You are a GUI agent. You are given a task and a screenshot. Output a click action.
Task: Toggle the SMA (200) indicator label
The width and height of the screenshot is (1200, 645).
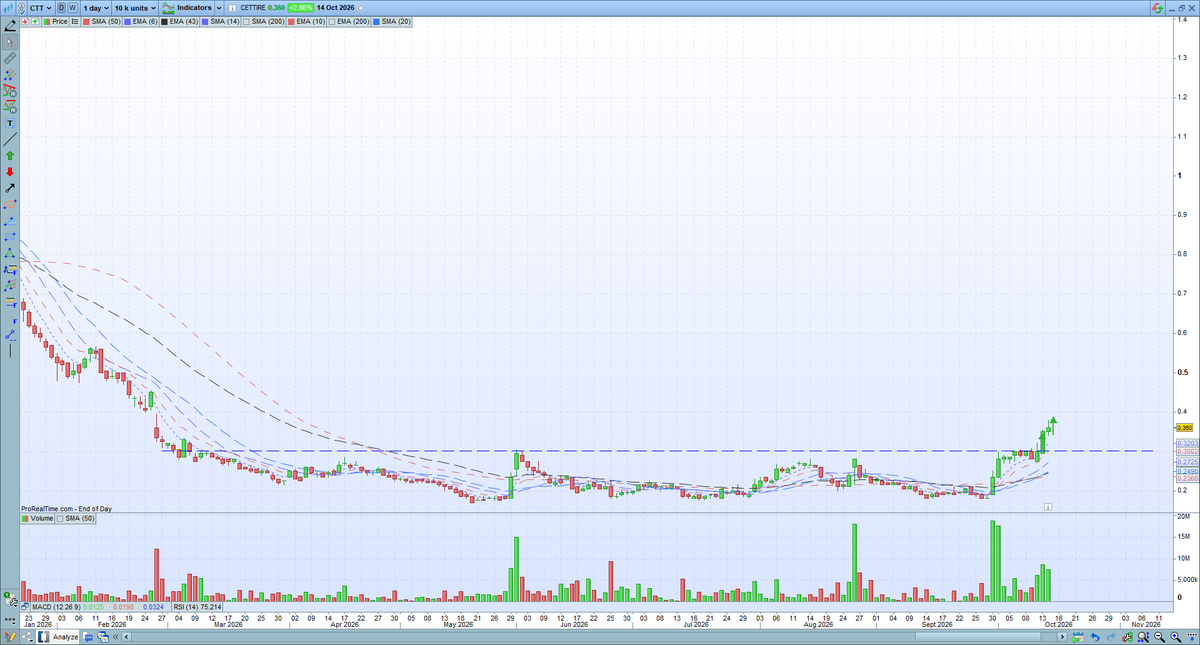[x=264, y=21]
